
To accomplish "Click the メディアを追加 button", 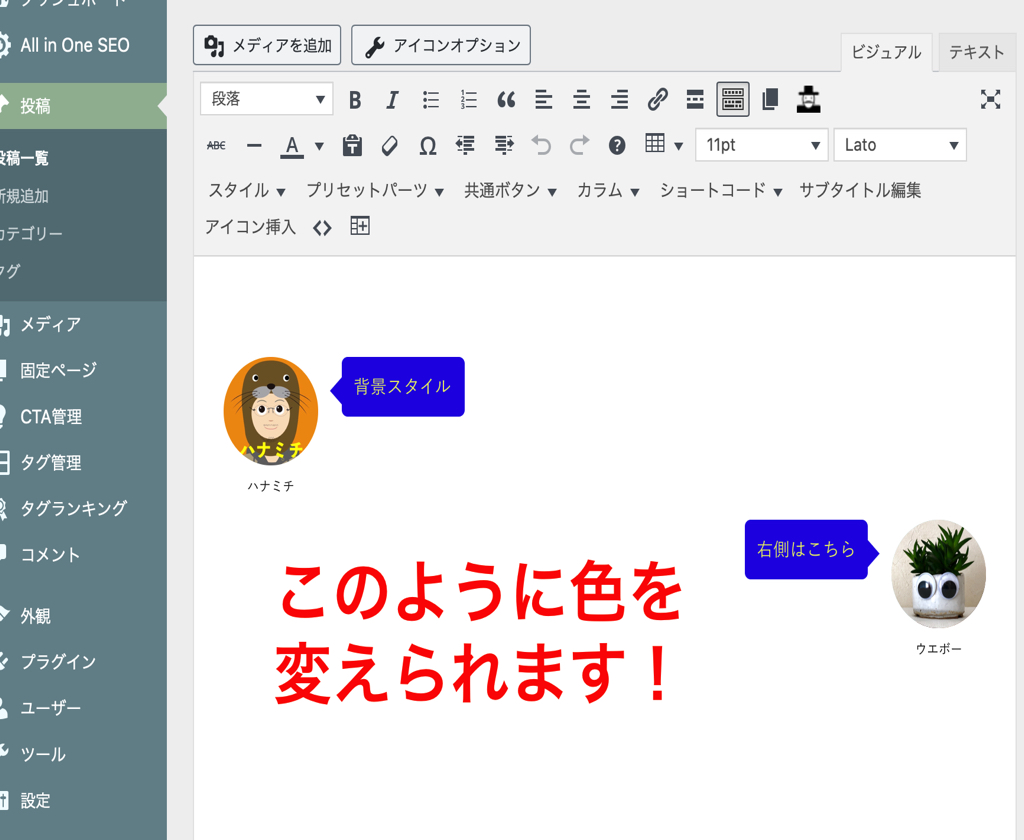I will click(x=267, y=46).
